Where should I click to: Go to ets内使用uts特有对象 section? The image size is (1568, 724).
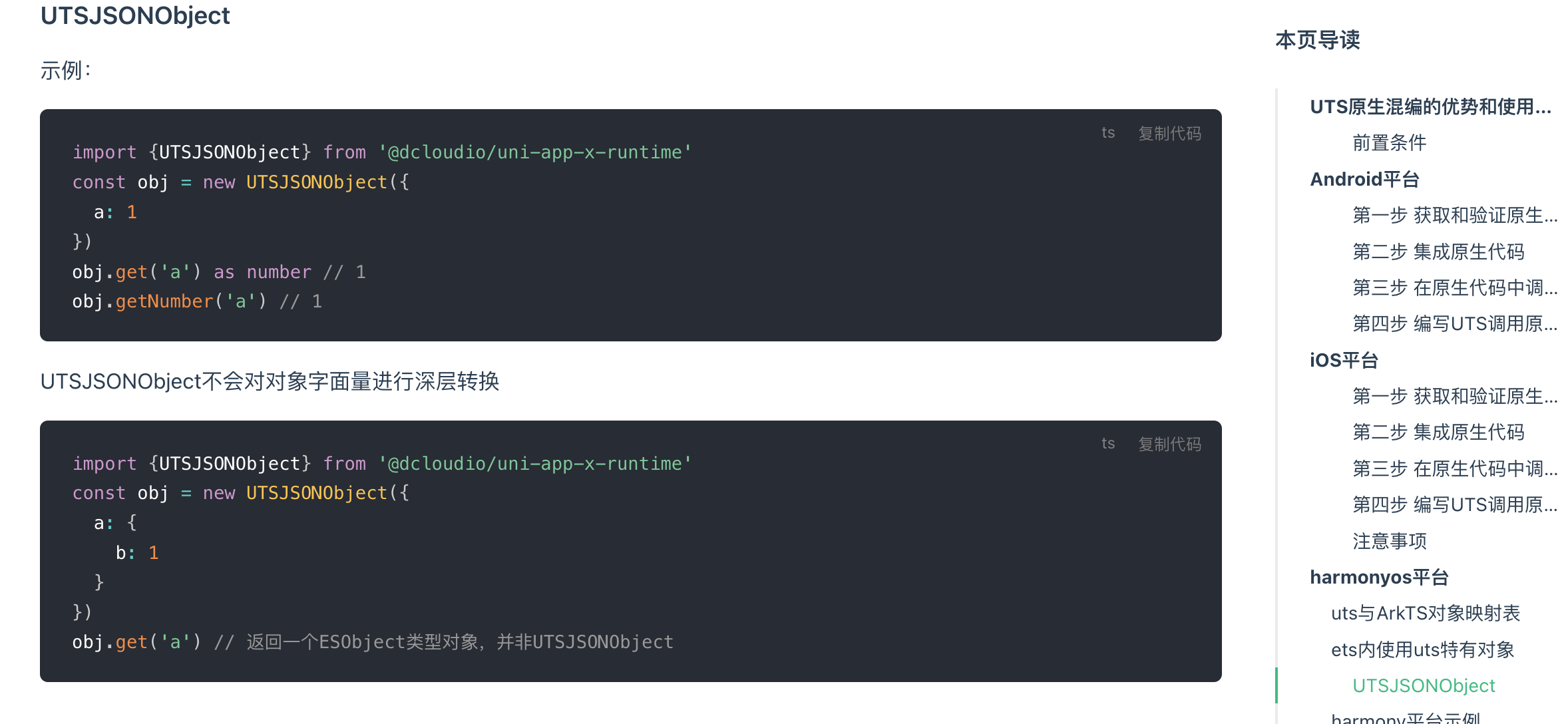pos(1422,650)
